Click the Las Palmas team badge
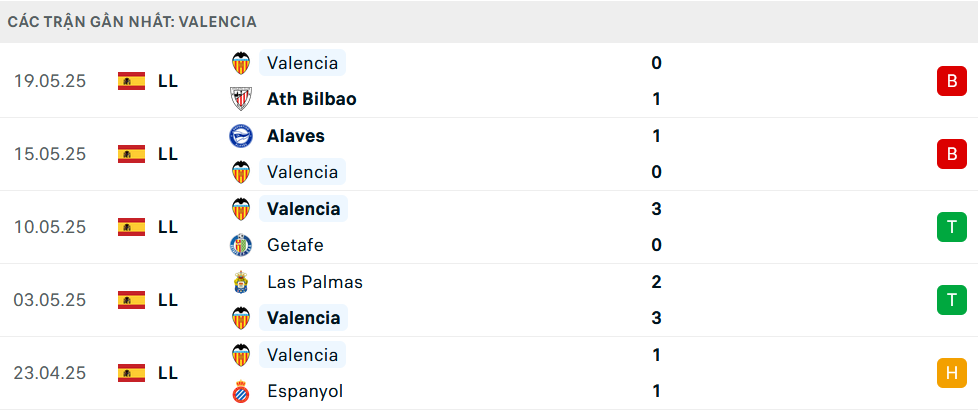 pyautogui.click(x=241, y=282)
